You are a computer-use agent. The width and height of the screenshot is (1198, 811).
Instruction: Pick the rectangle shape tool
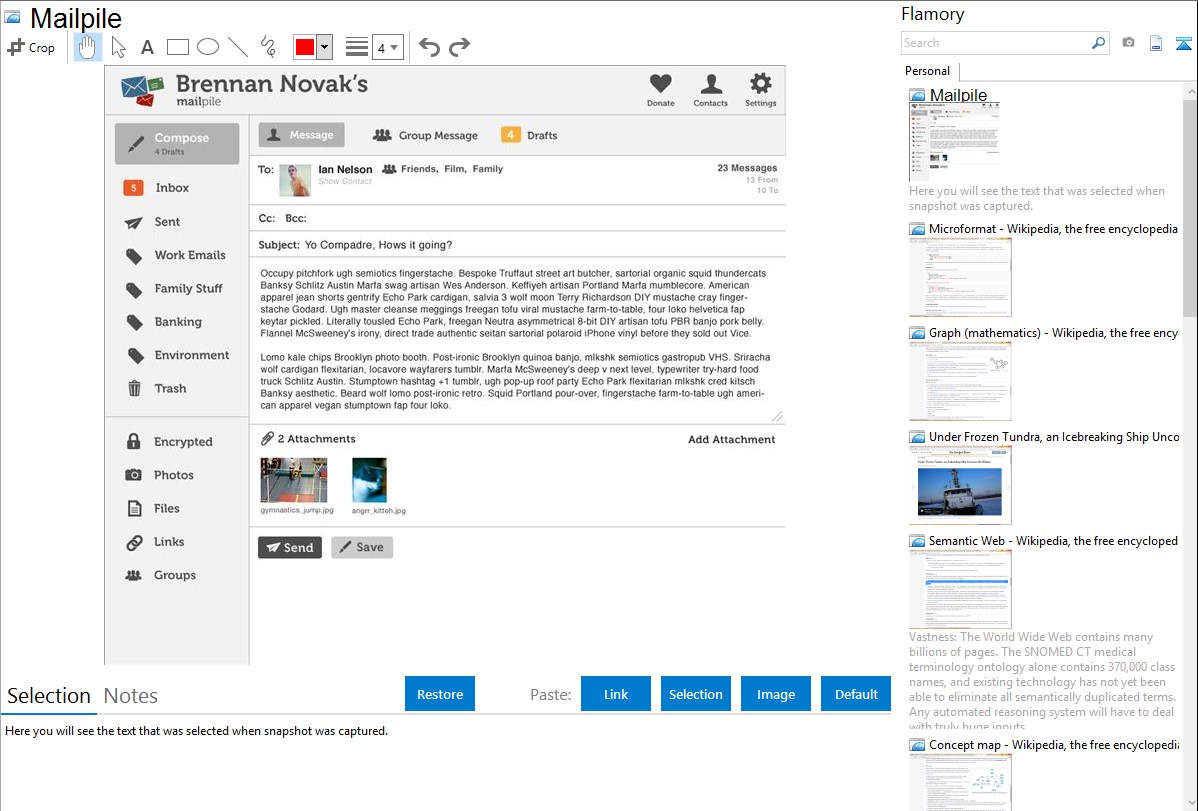pos(178,47)
